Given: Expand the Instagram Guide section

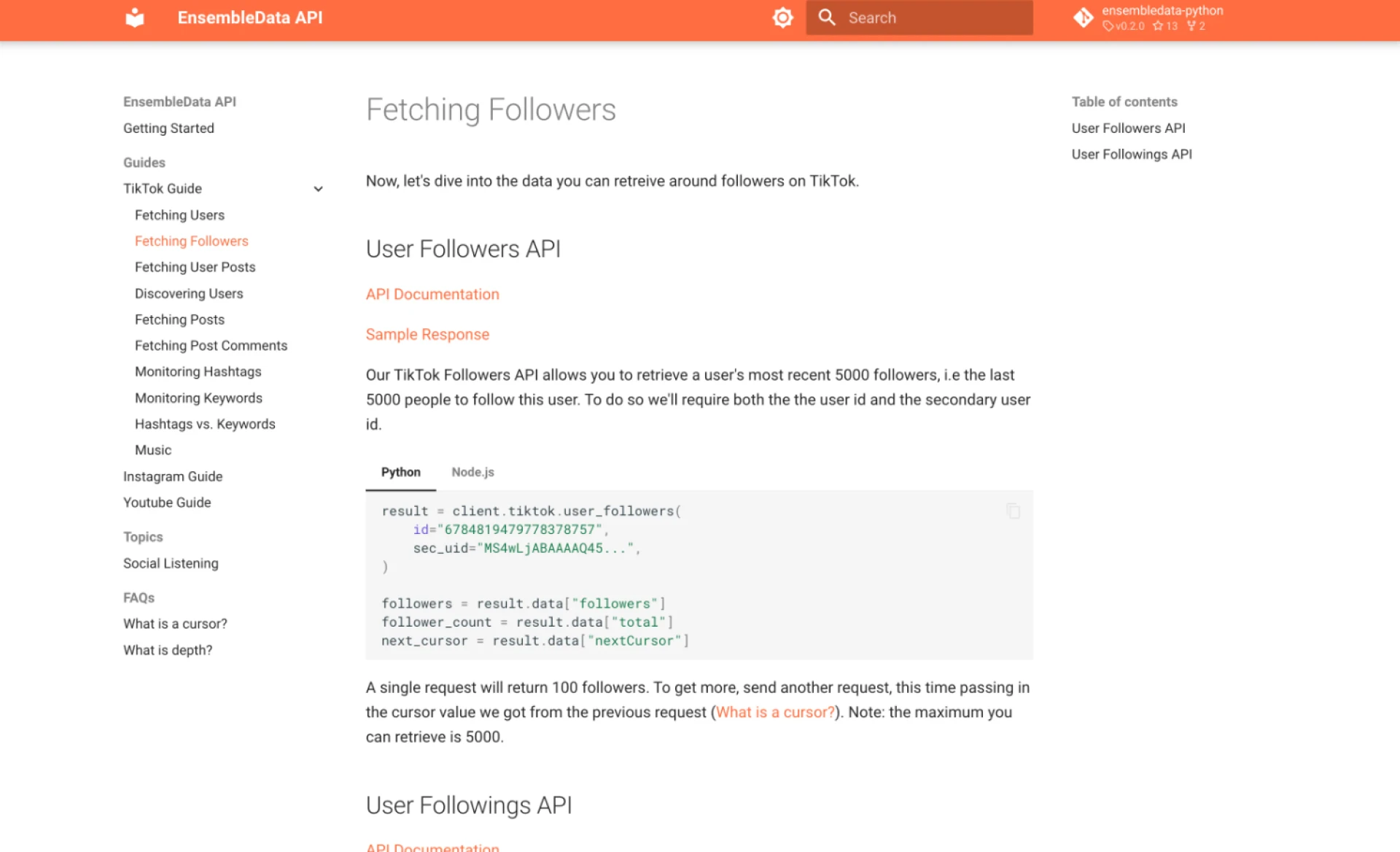Looking at the screenshot, I should (172, 476).
